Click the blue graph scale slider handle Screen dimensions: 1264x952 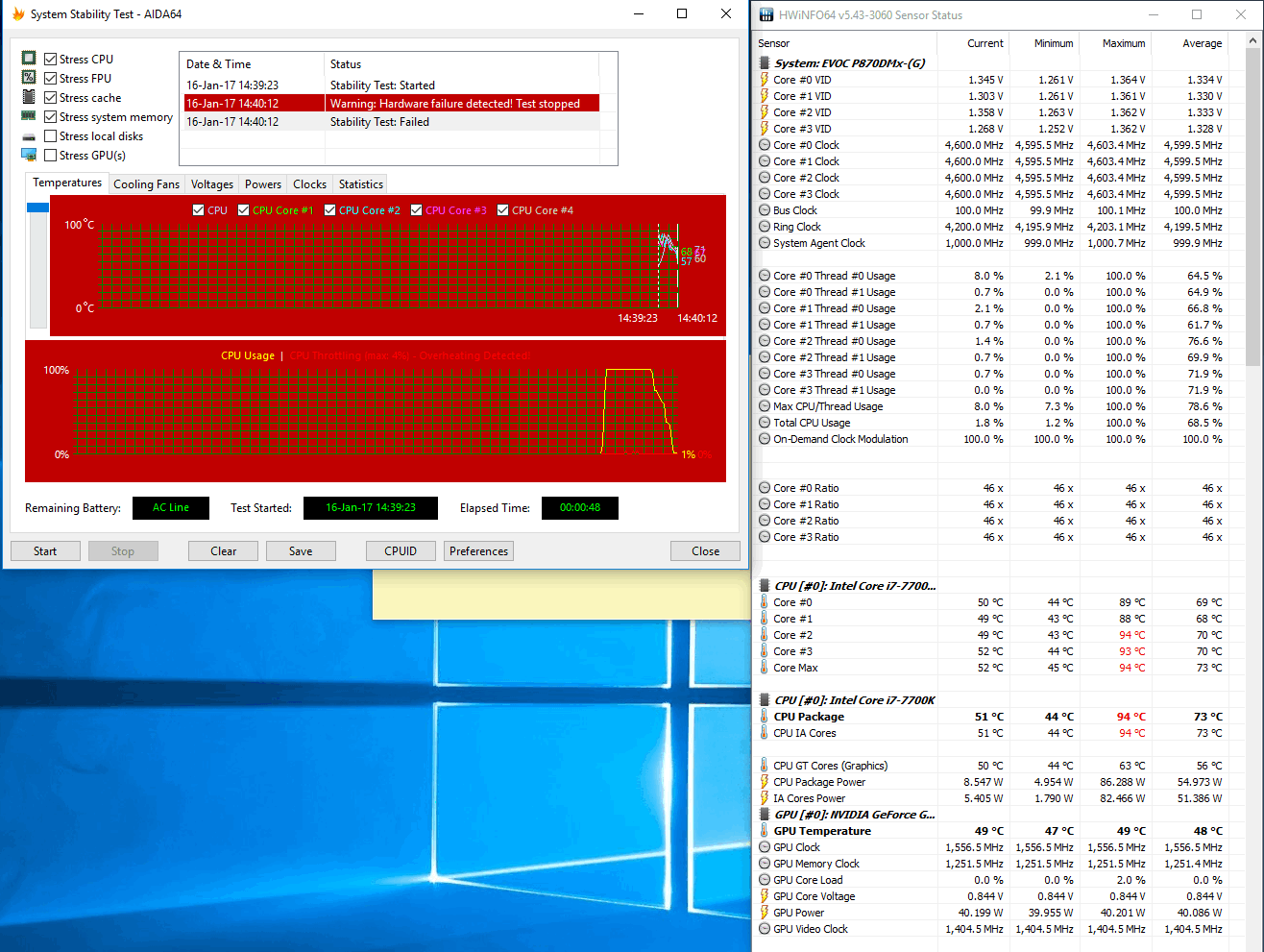(37, 207)
